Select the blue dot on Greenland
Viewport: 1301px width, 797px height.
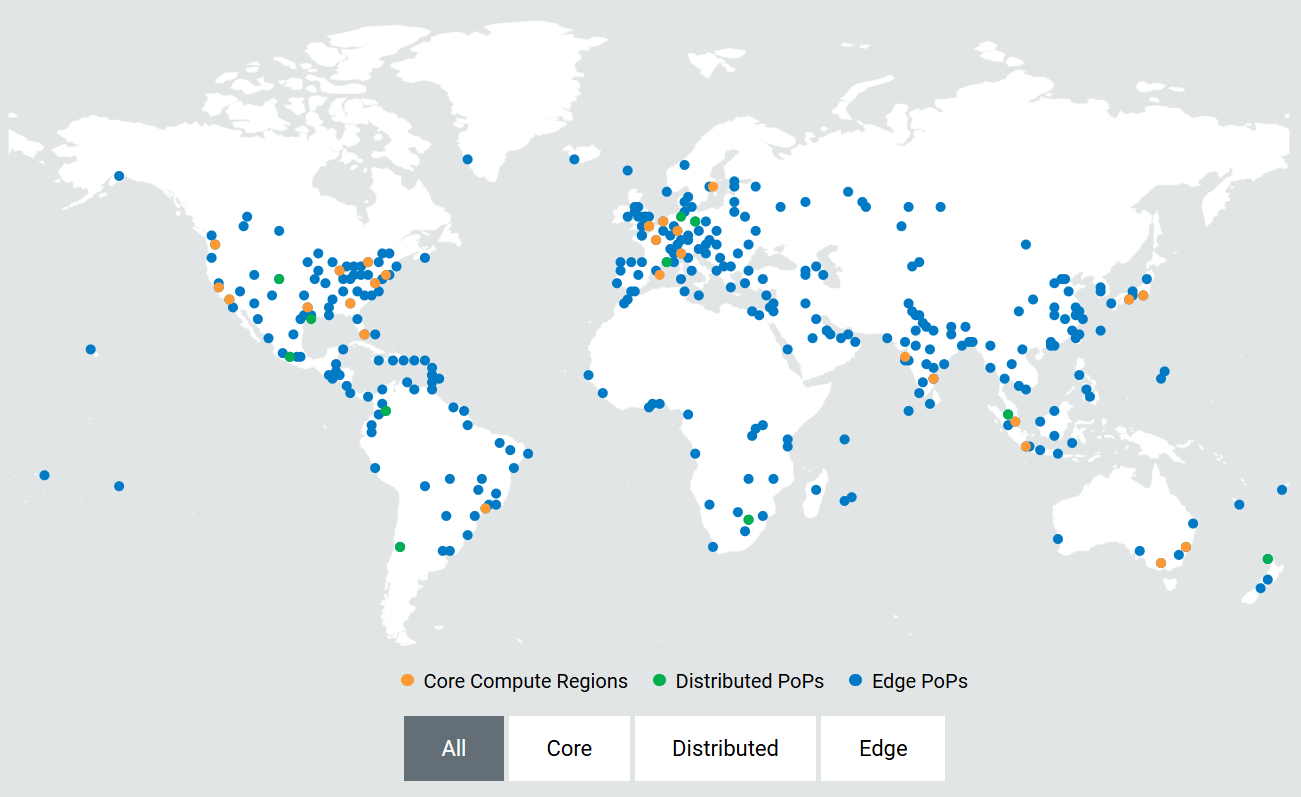click(x=467, y=159)
